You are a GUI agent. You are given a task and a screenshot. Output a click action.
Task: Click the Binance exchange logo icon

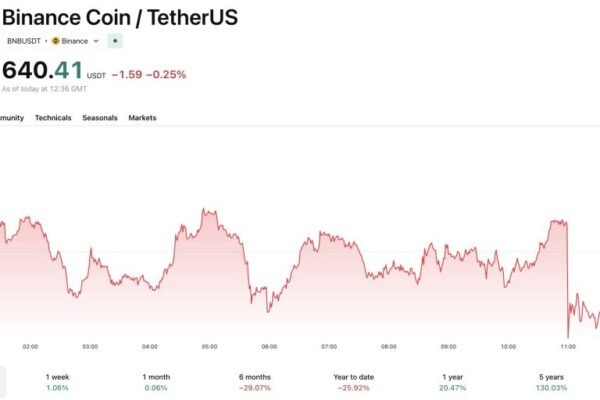tap(55, 41)
